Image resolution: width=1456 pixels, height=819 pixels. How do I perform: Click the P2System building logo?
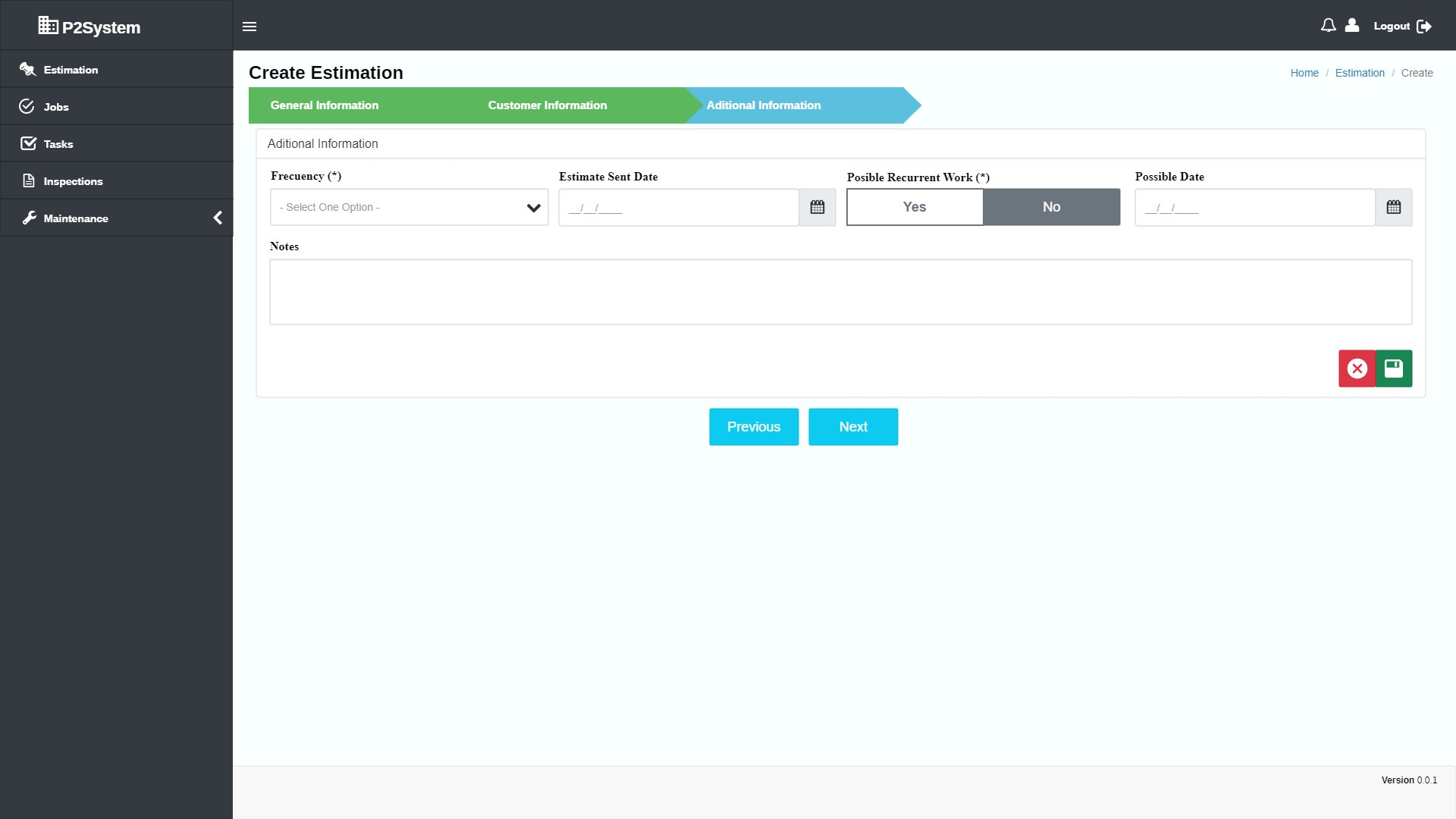(x=49, y=26)
